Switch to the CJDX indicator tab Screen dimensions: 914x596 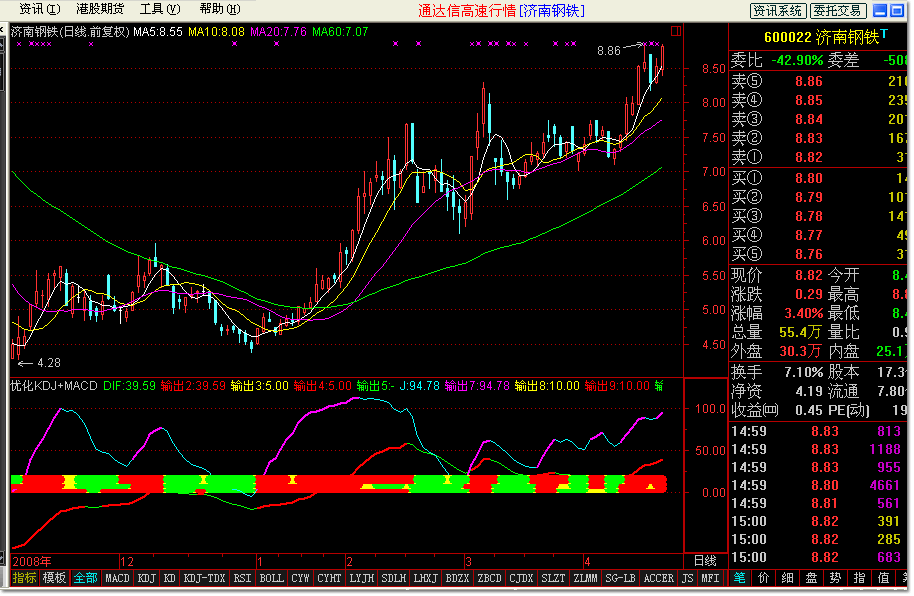click(x=522, y=578)
